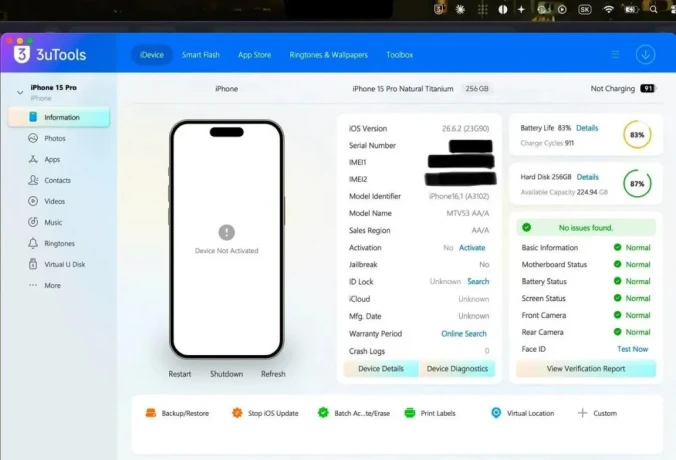Open macOS Wi-Fi menu bar icon
This screenshot has height=460, width=676.
(608, 9)
